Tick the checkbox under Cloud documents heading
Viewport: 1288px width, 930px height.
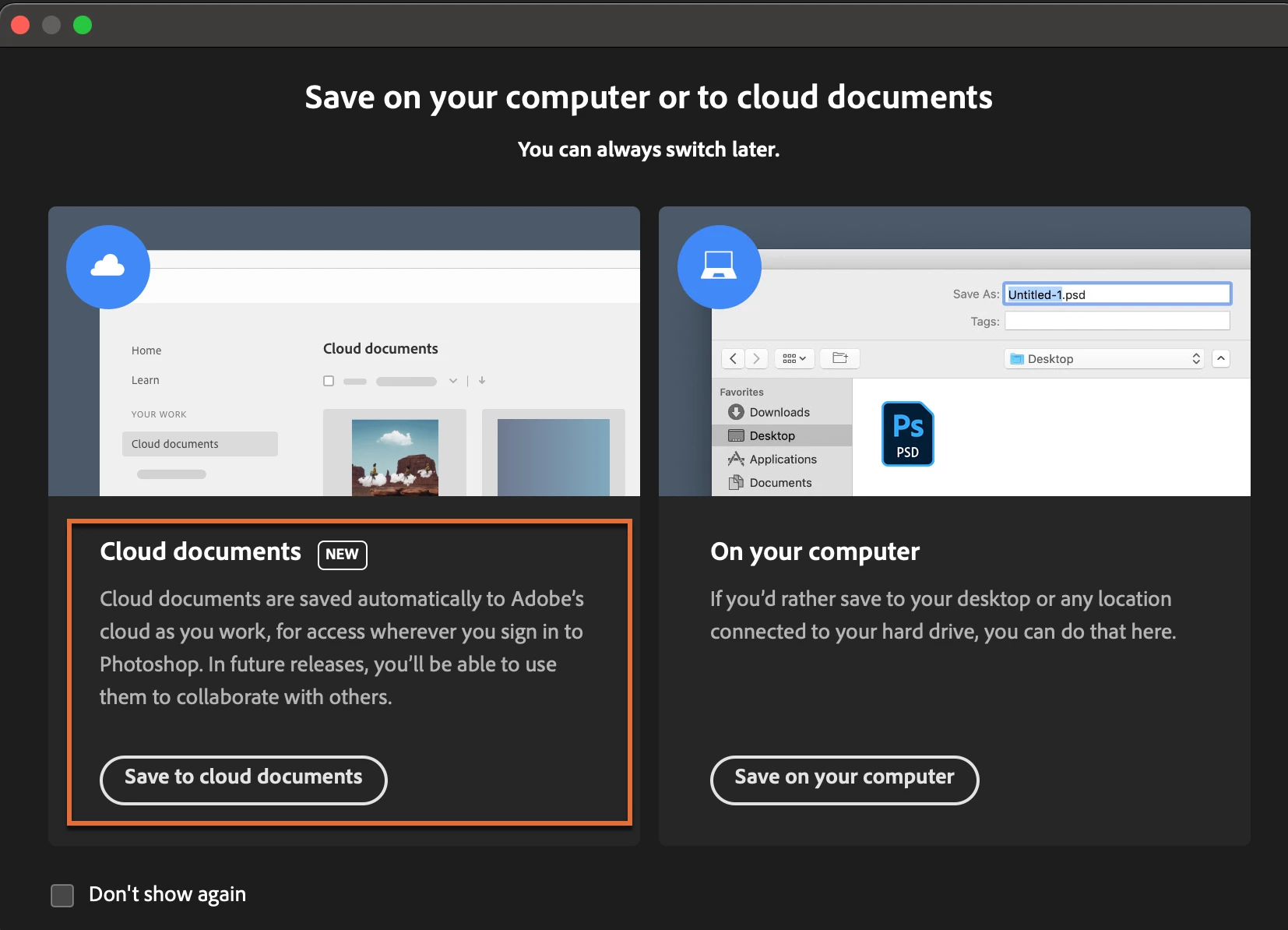329,381
